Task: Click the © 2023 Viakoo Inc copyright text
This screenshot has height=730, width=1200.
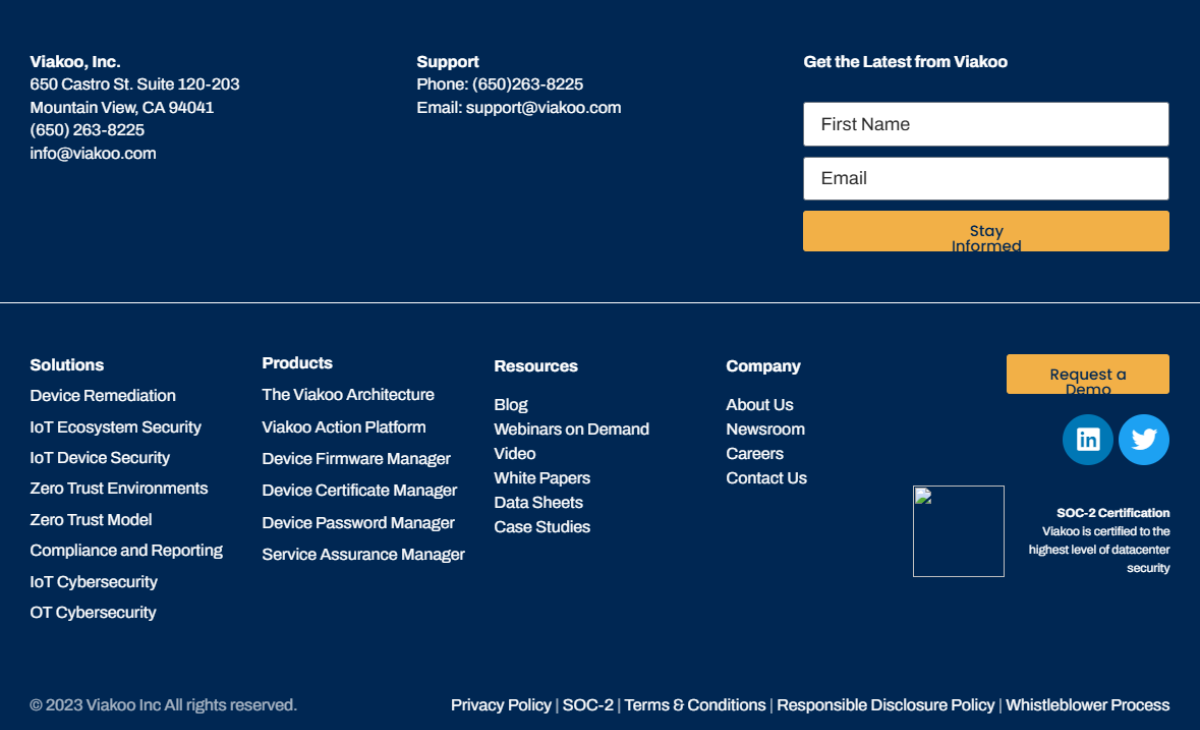Action: point(163,705)
